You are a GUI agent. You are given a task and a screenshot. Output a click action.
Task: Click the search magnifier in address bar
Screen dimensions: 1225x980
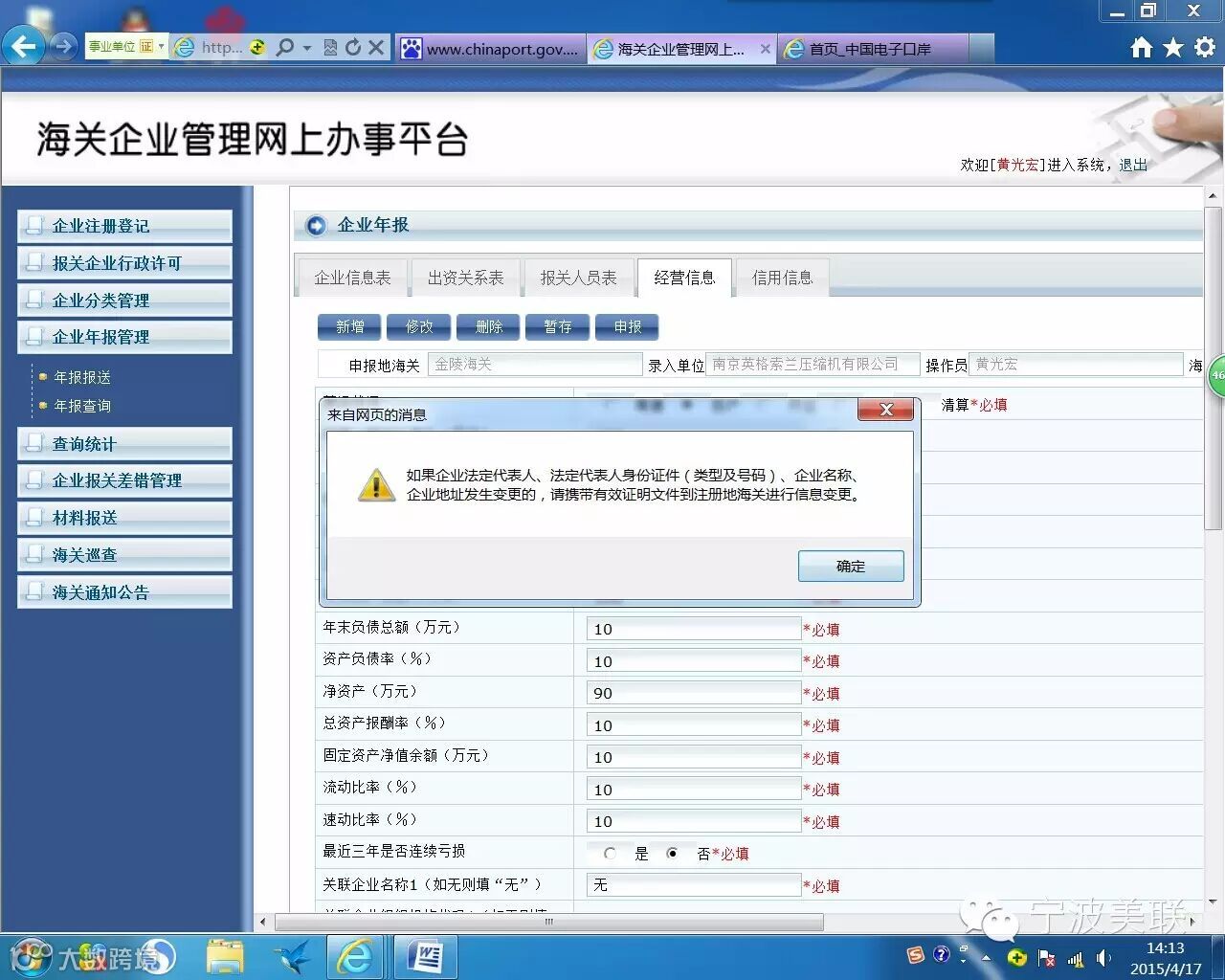(284, 47)
